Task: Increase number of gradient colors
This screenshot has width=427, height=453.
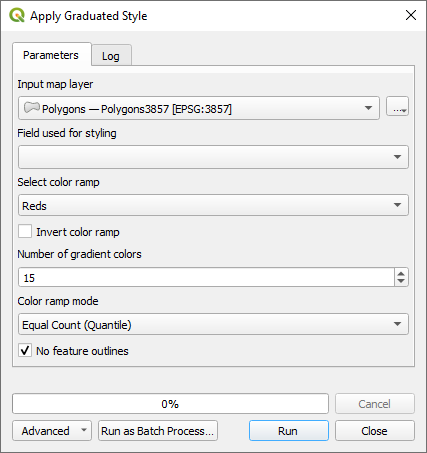Action: point(401,273)
